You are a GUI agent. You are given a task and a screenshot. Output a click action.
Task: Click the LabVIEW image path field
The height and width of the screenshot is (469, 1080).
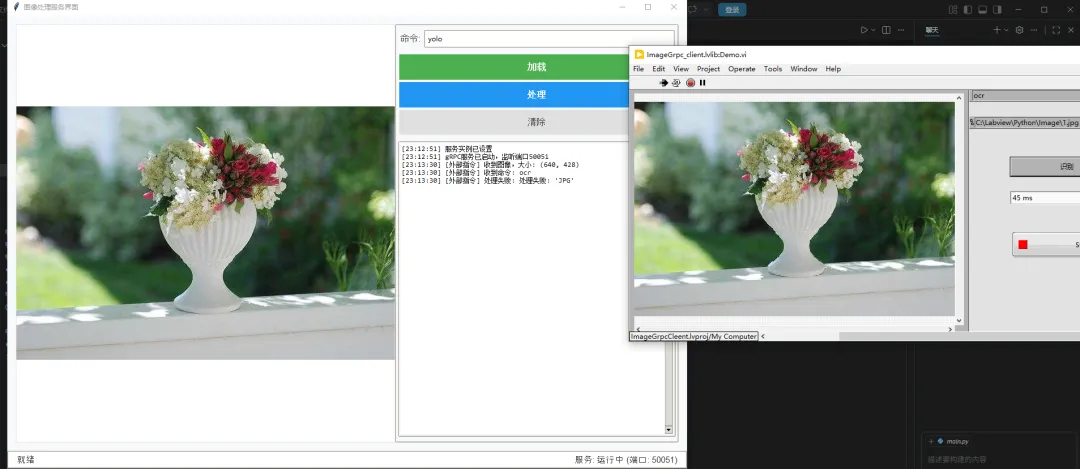point(1026,122)
